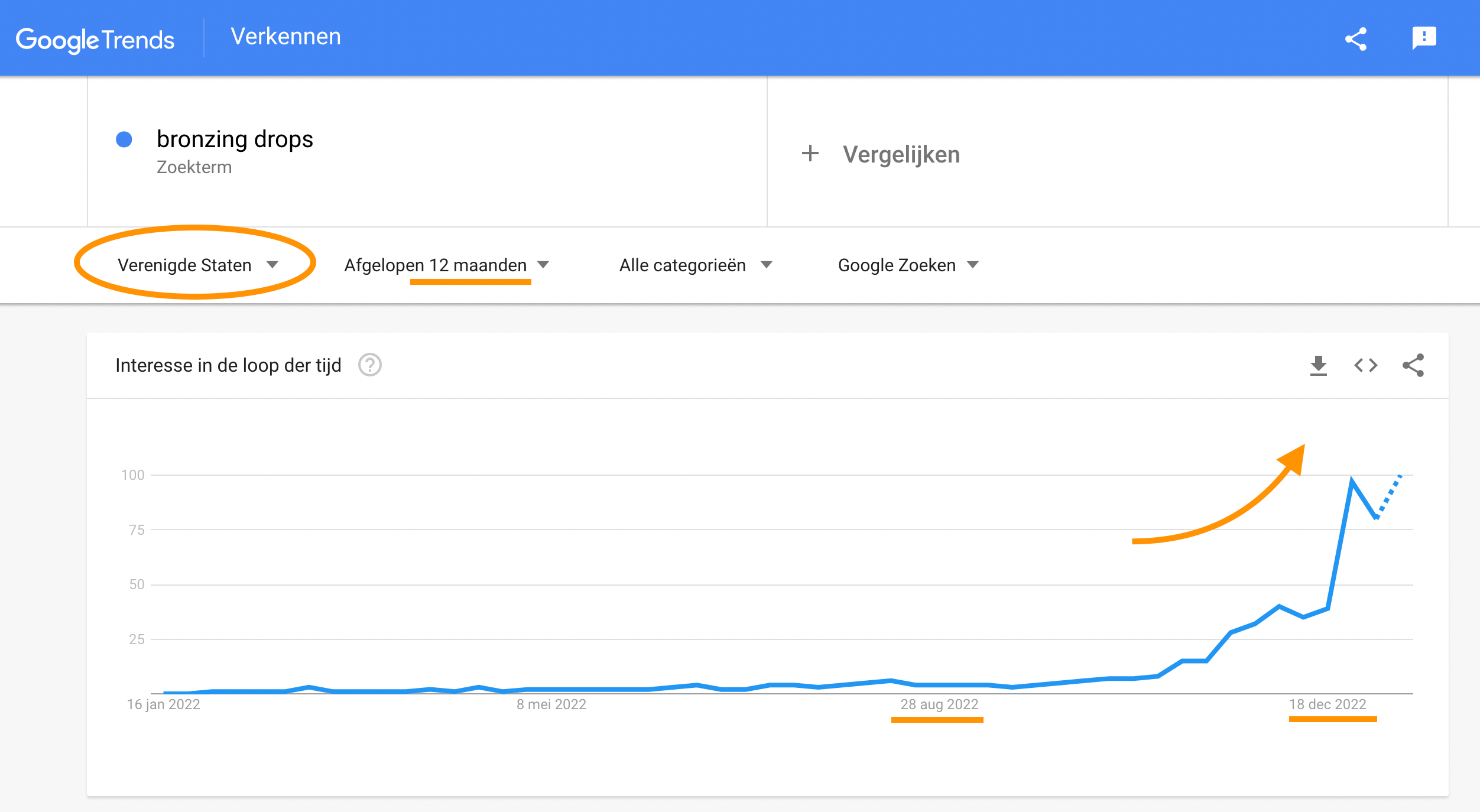Click the peak point of the trend line

click(1352, 480)
